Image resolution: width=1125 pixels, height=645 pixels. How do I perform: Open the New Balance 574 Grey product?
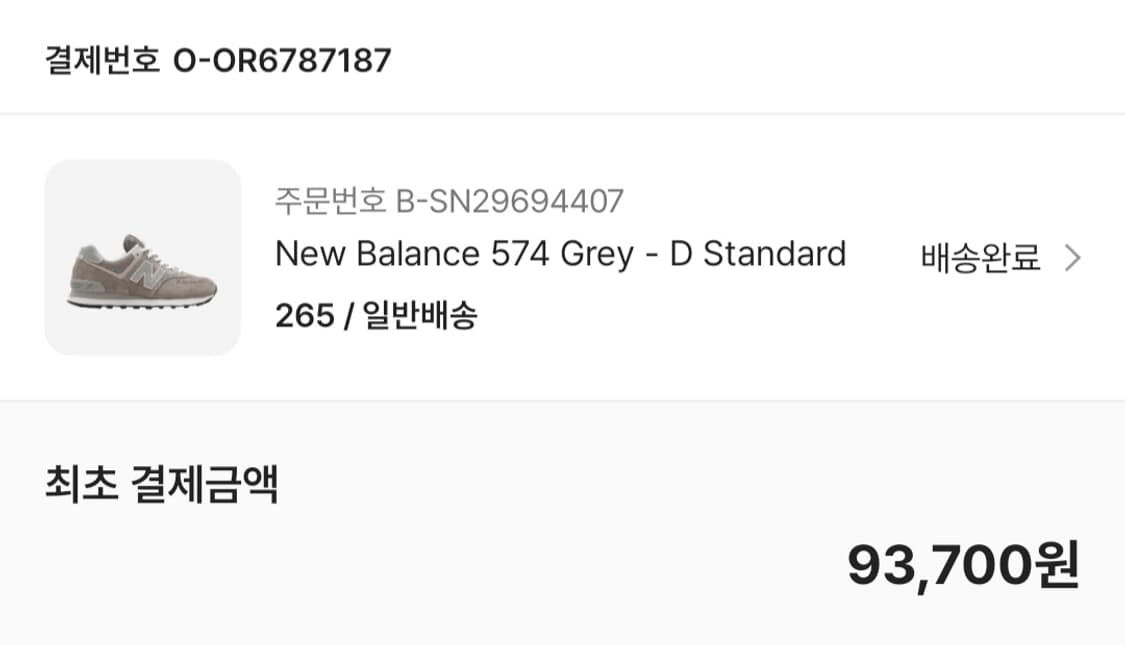coord(560,254)
